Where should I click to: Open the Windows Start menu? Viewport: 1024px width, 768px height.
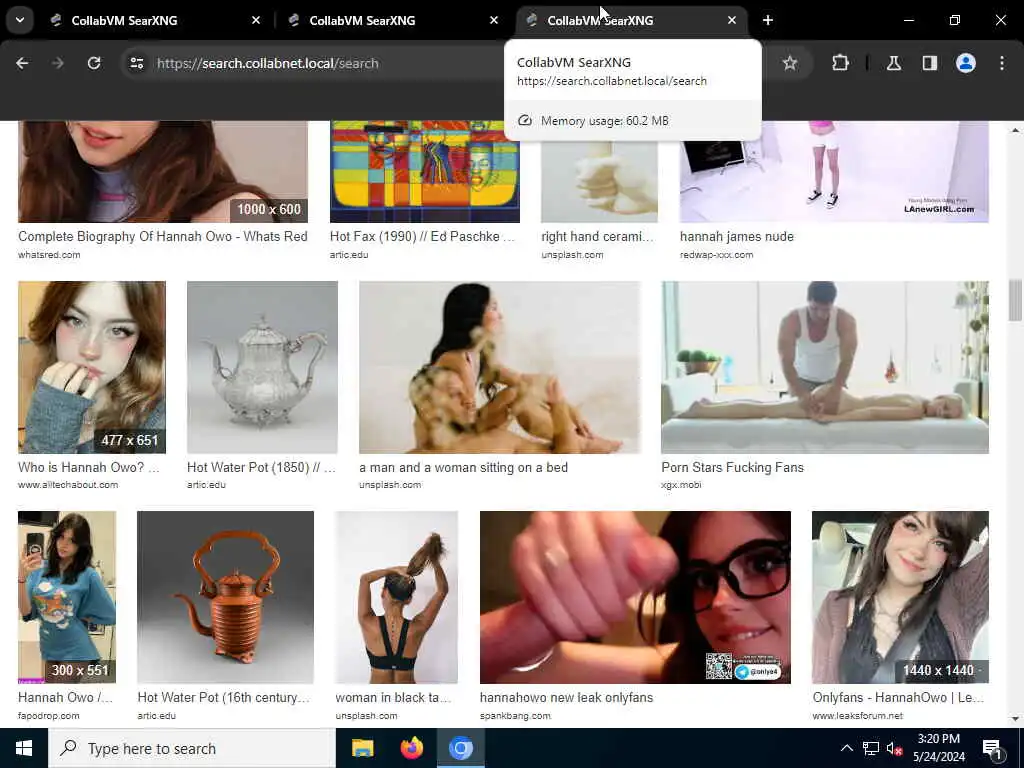point(24,748)
